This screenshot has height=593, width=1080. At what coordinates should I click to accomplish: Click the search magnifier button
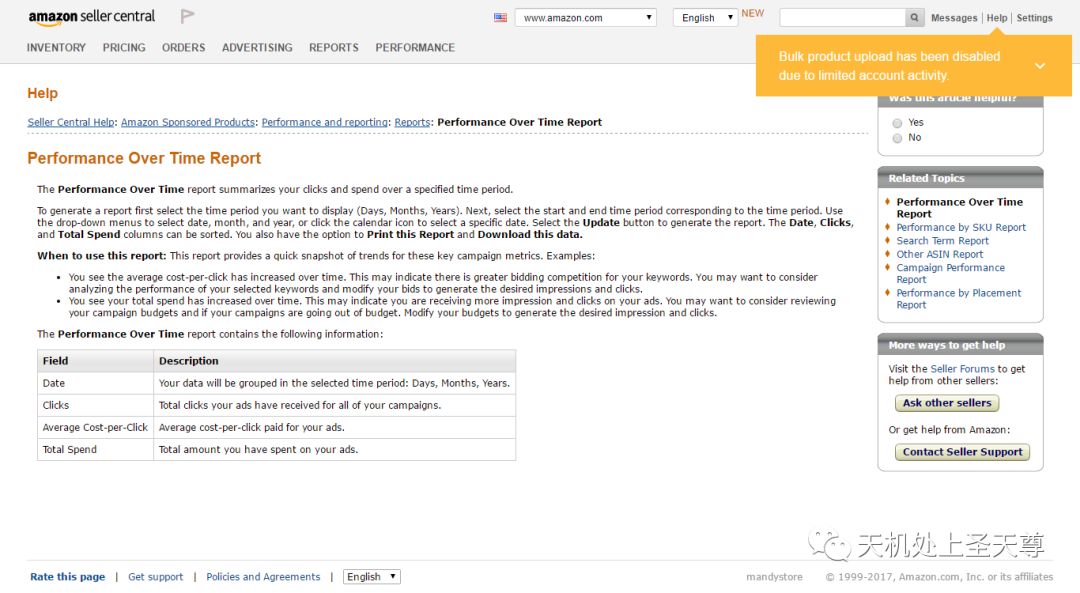(x=914, y=18)
